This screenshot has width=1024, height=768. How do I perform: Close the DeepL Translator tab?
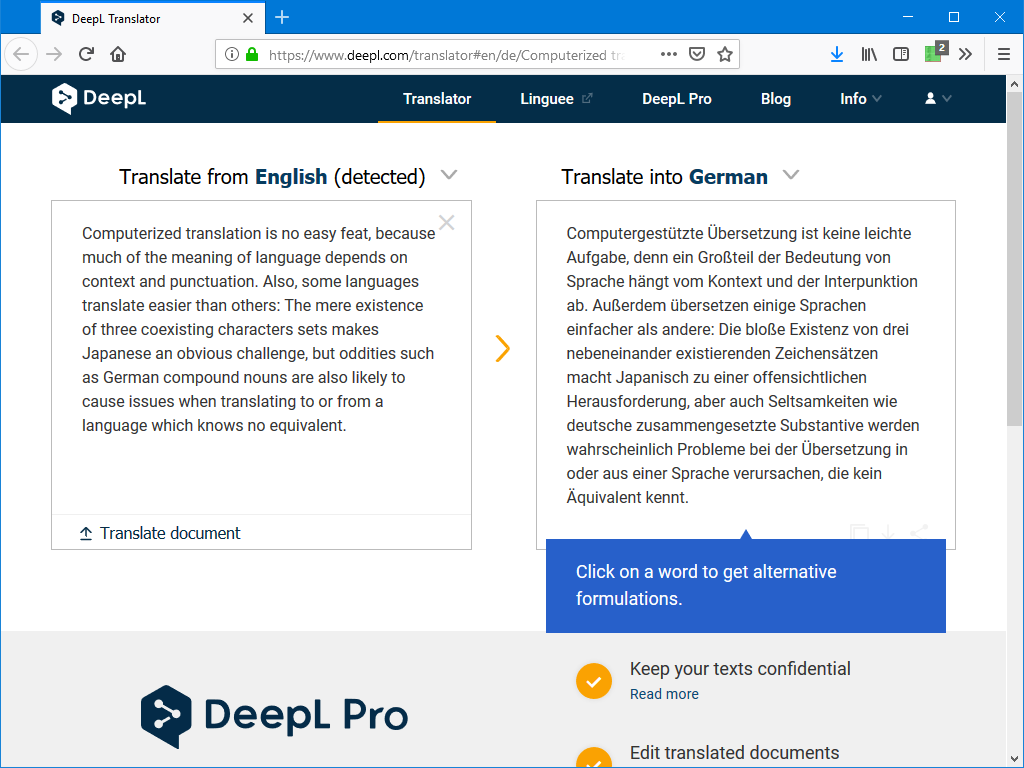[x=248, y=18]
